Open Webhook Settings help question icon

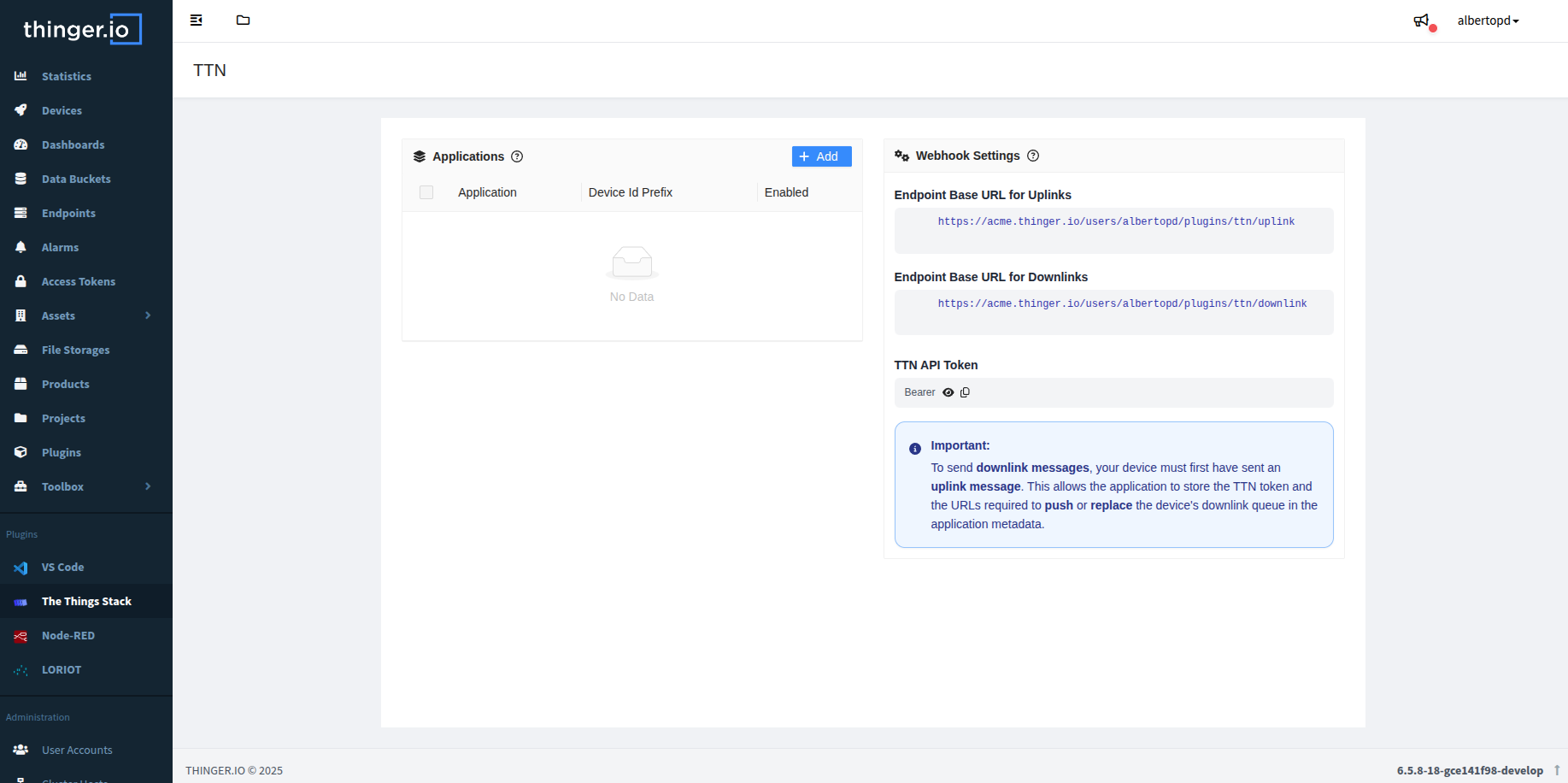tap(1033, 156)
